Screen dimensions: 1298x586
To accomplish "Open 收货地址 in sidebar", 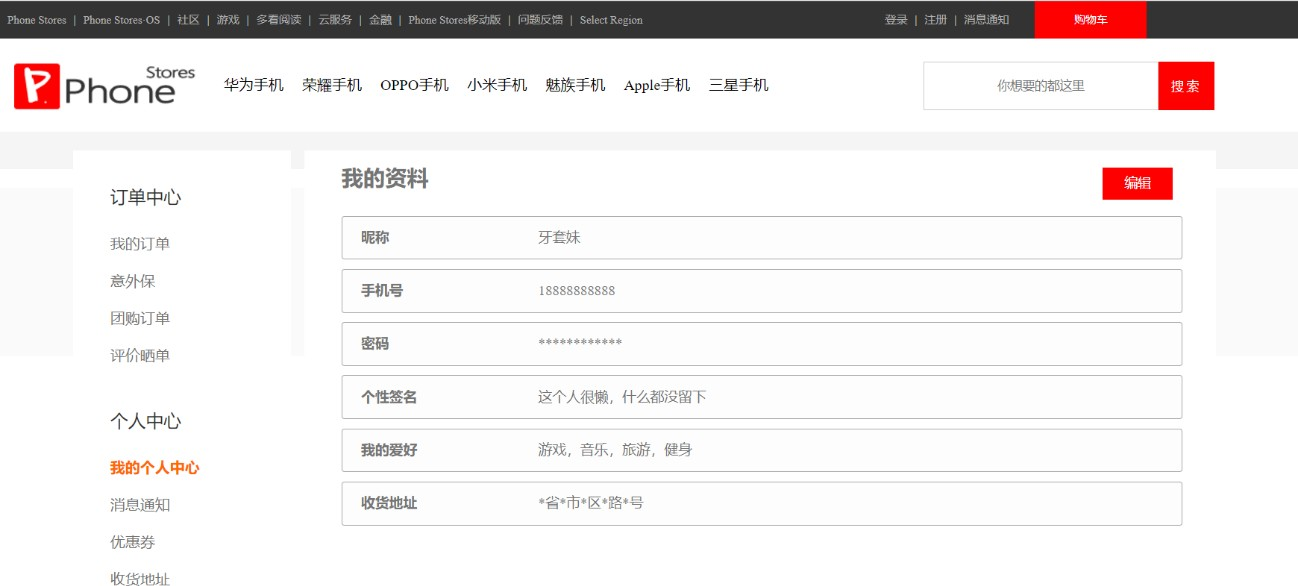I will (x=140, y=578).
